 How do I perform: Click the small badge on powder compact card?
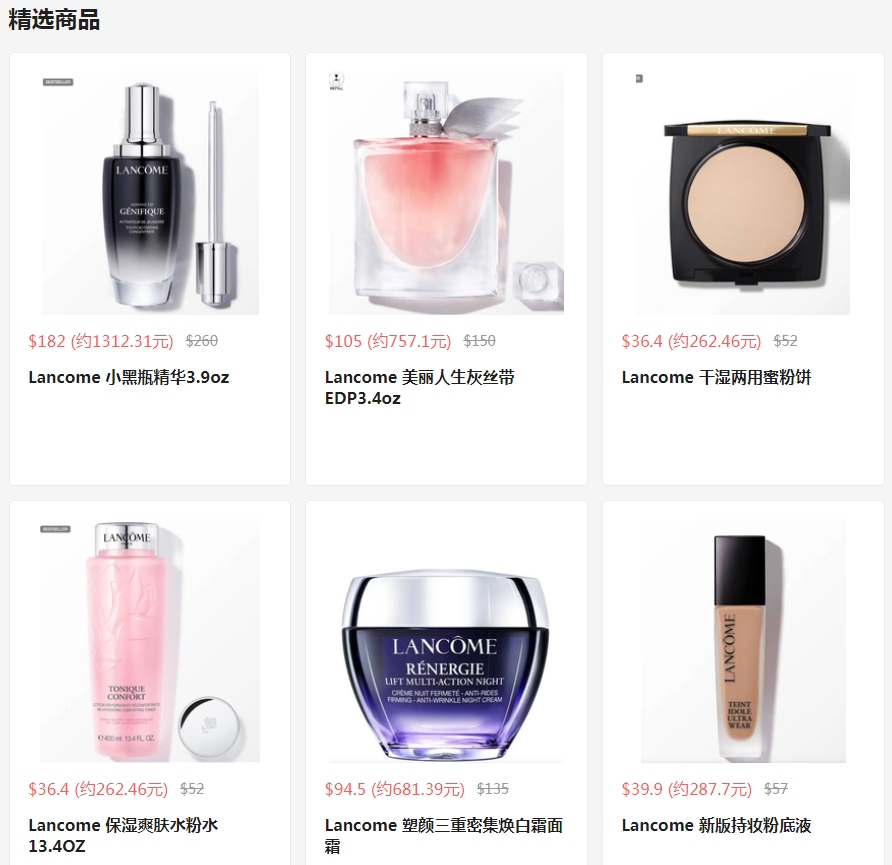click(x=639, y=78)
